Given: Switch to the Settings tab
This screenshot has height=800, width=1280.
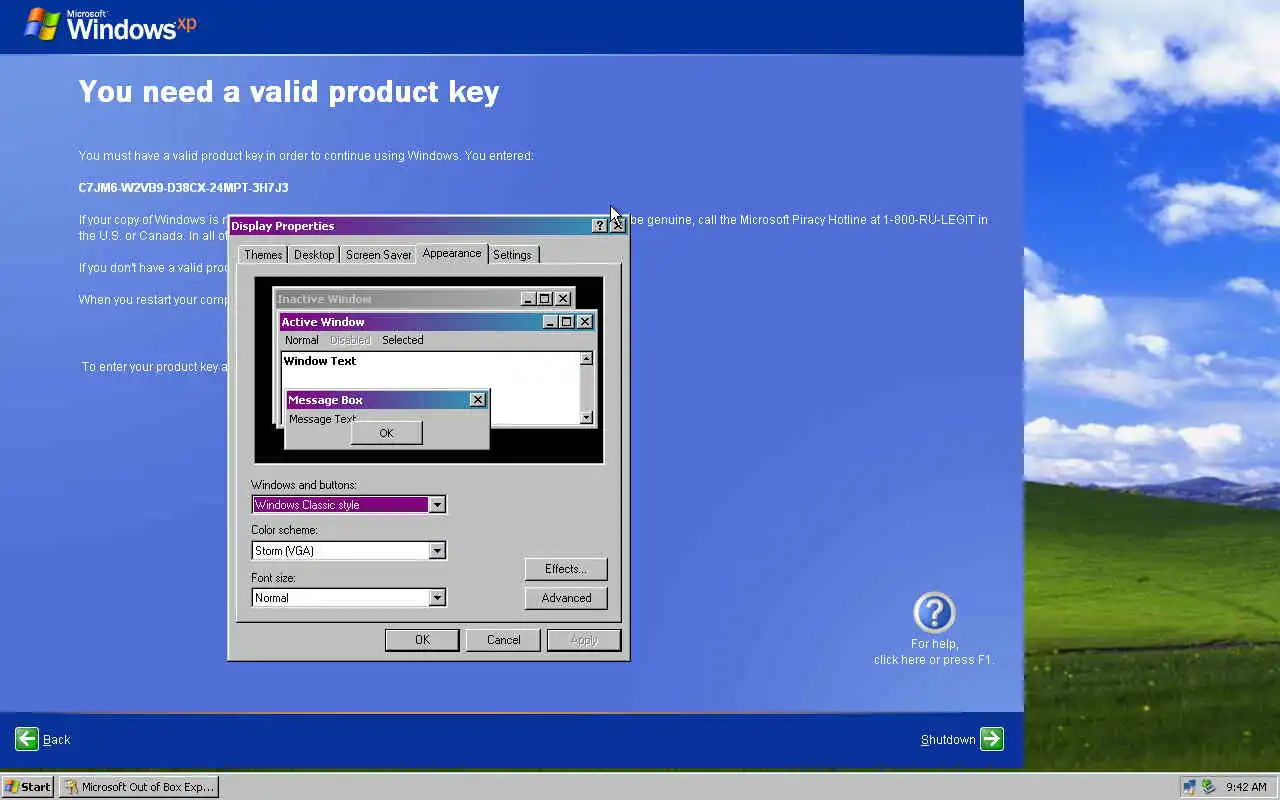Looking at the screenshot, I should click(x=512, y=255).
